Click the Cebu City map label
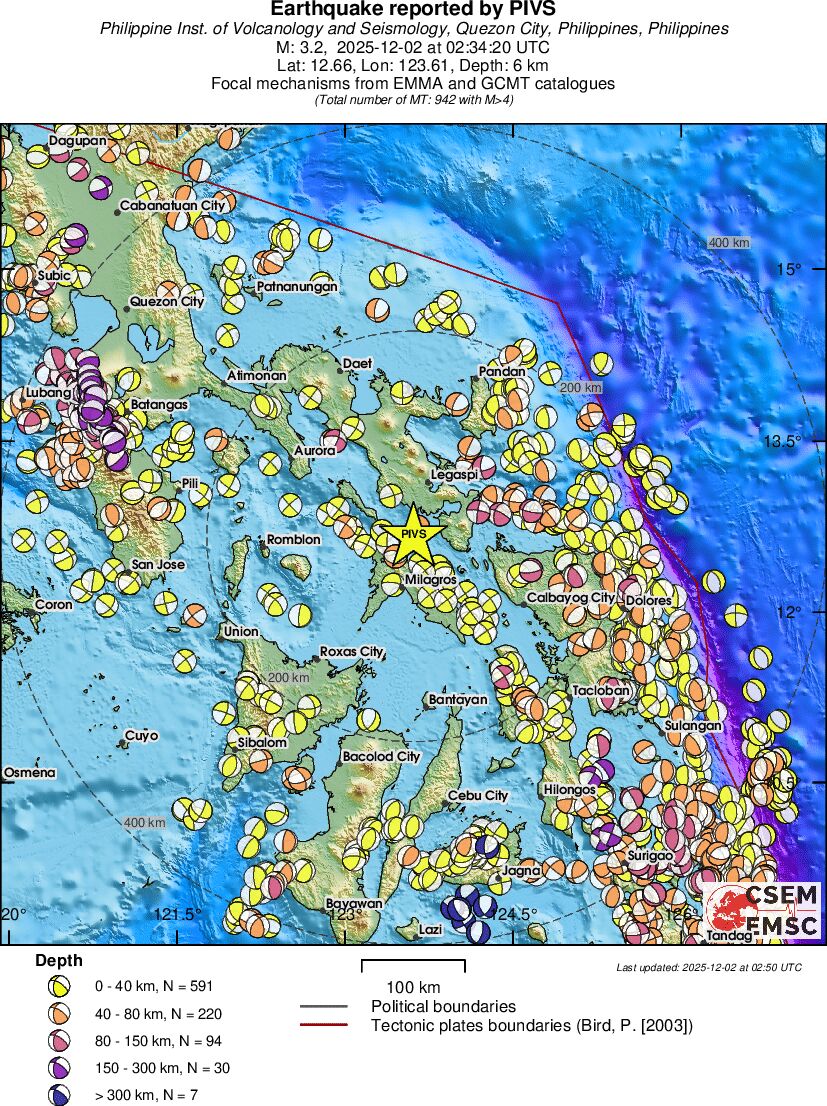 click(478, 796)
